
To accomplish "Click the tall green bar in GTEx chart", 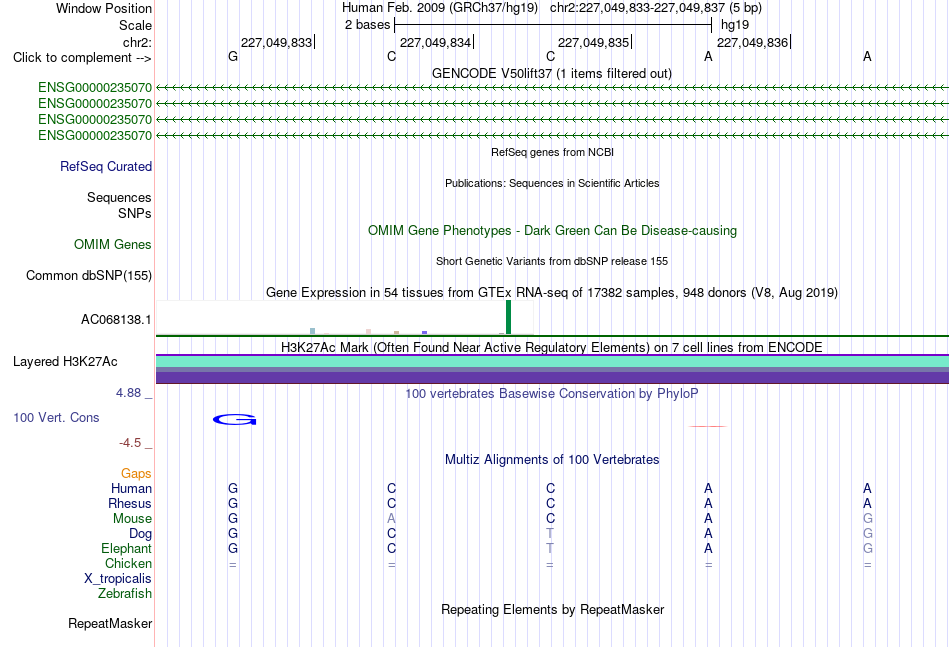I will click(508, 317).
